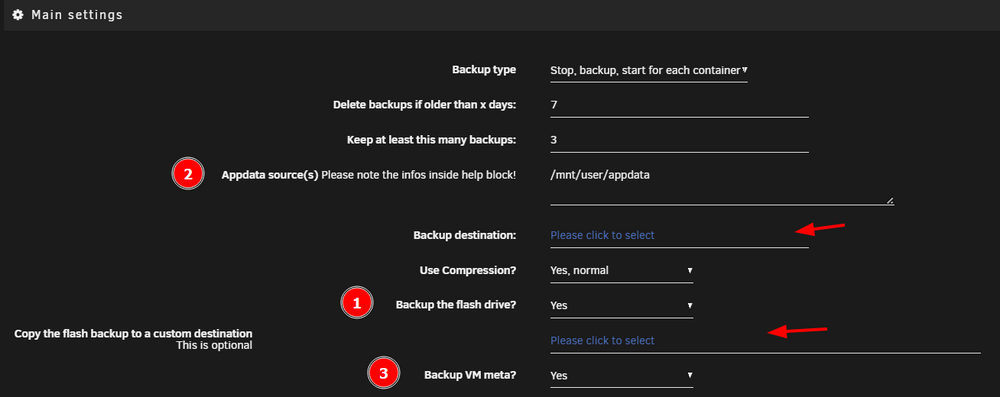This screenshot has width=1000, height=397.
Task: Open the Backup the flash drive dropdown
Action: pyautogui.click(x=621, y=306)
